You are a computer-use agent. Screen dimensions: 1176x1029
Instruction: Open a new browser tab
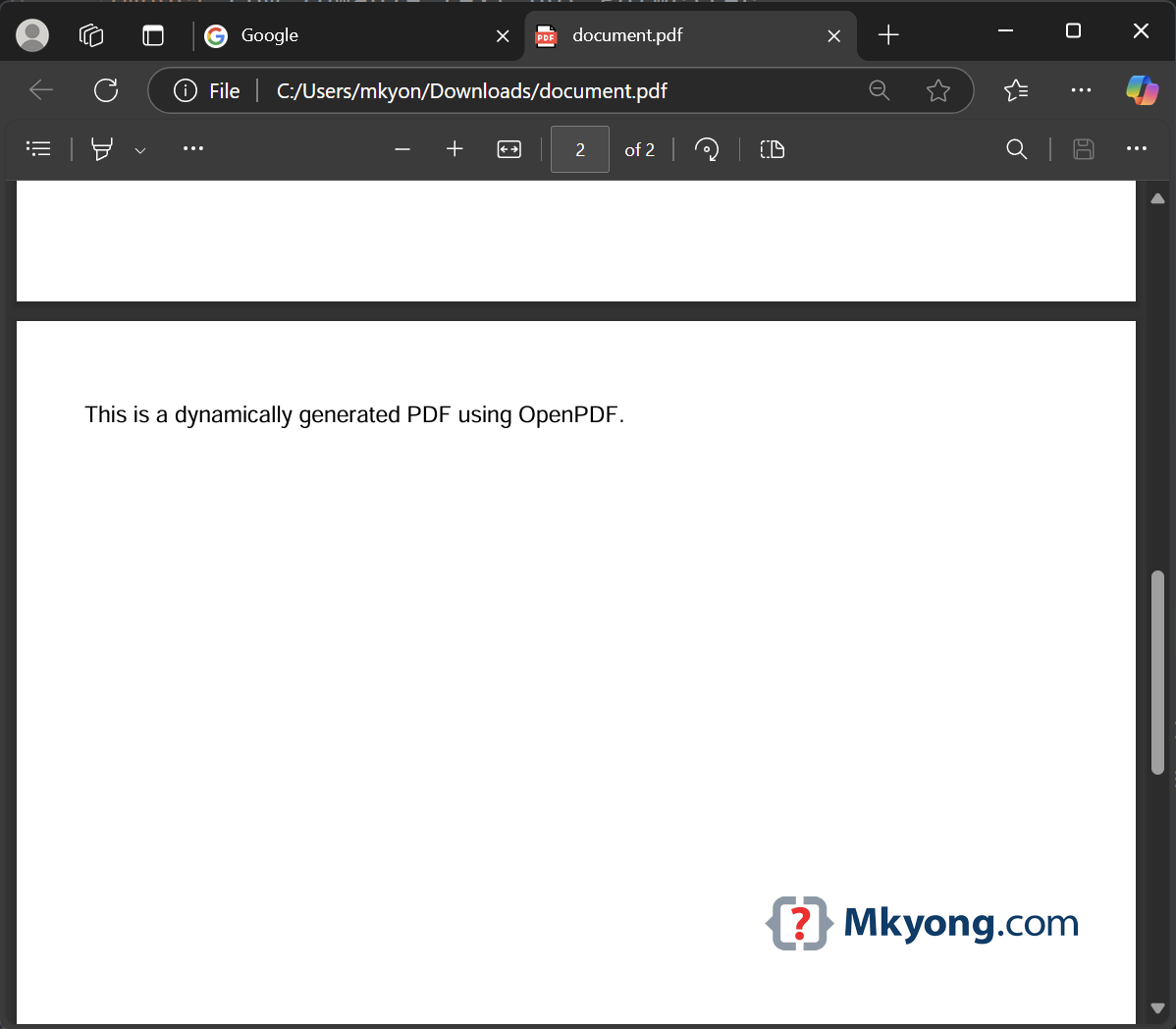[x=887, y=35]
